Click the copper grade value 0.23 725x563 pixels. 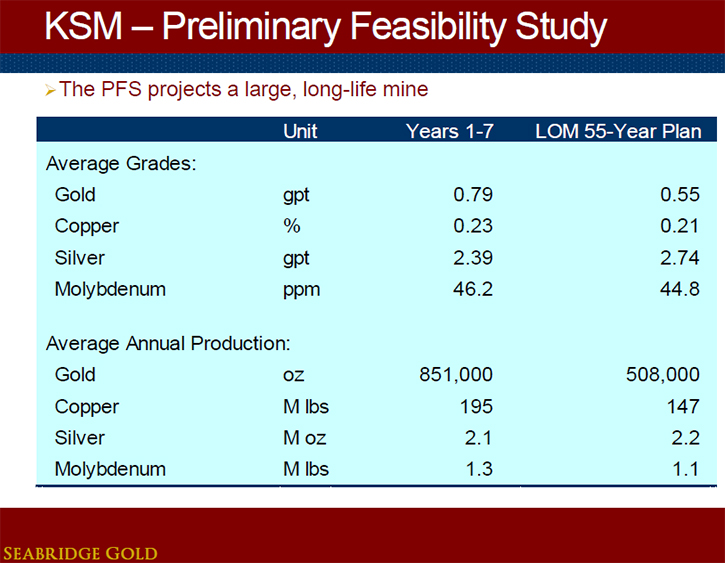(473, 226)
